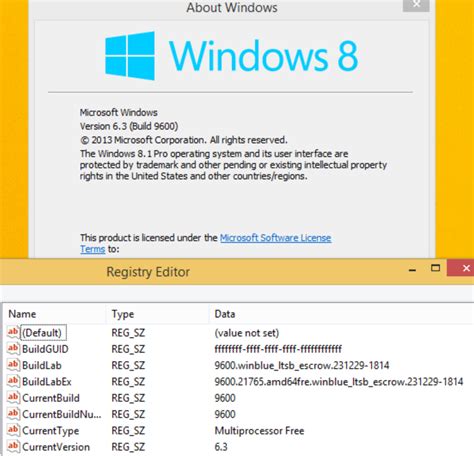Select the CurrentType registry value name

click(51, 431)
